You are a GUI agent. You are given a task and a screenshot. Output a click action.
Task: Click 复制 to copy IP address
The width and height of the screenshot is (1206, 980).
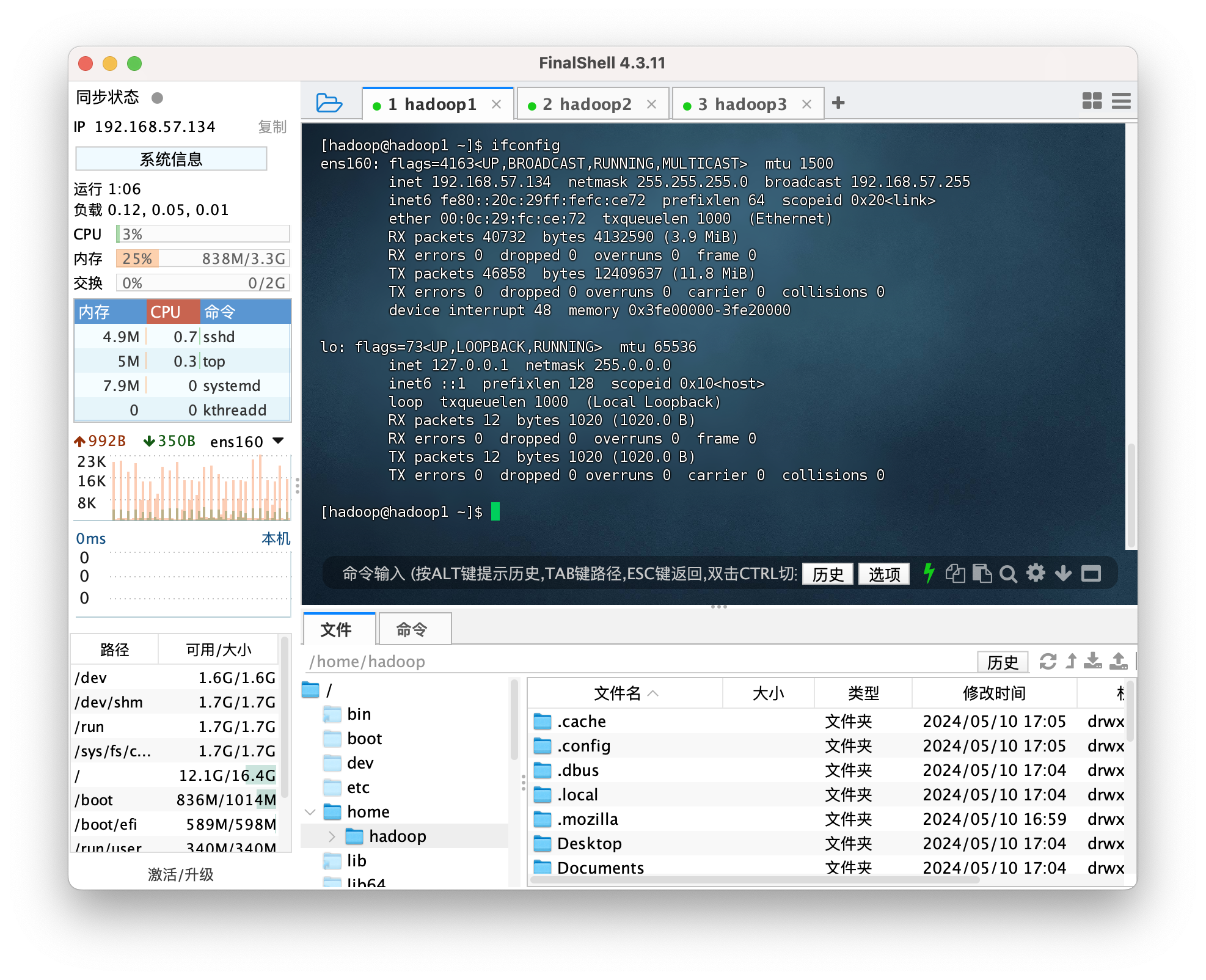[x=272, y=126]
